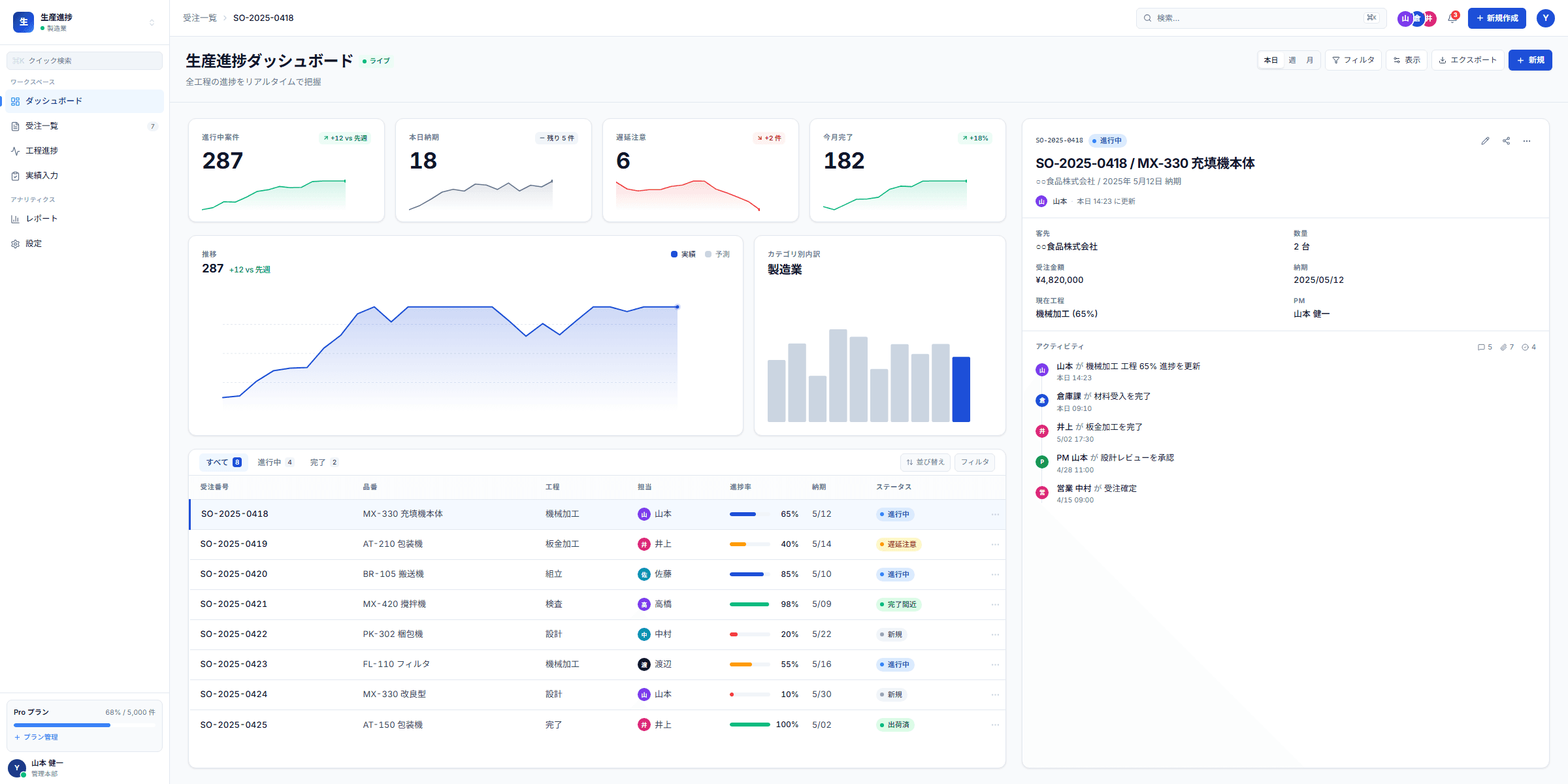Open row menu for SO-2025-0424
This screenshot has height=784, width=1568.
coord(995,694)
